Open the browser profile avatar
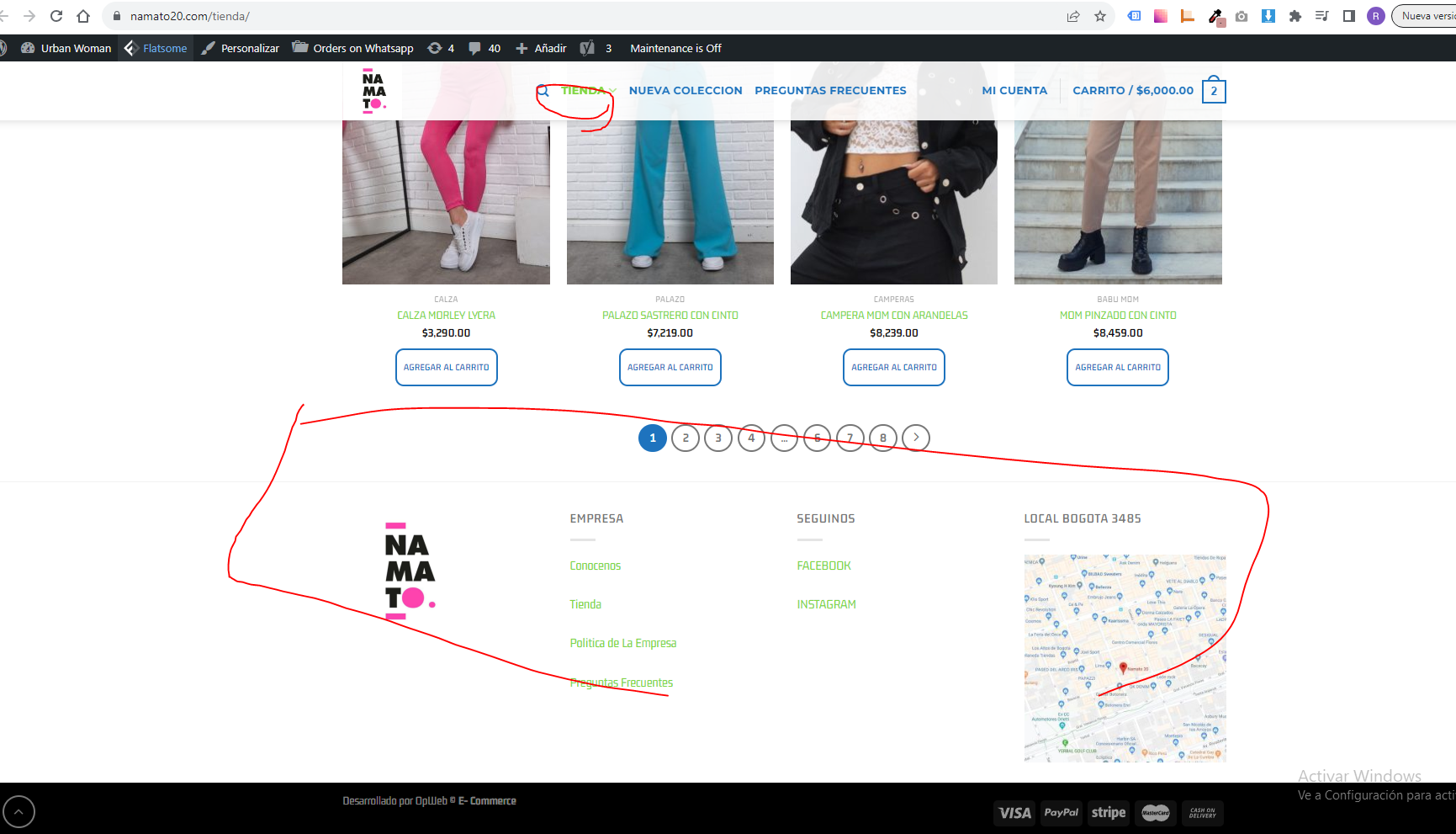Viewport: 1456px width, 834px height. tap(1376, 16)
